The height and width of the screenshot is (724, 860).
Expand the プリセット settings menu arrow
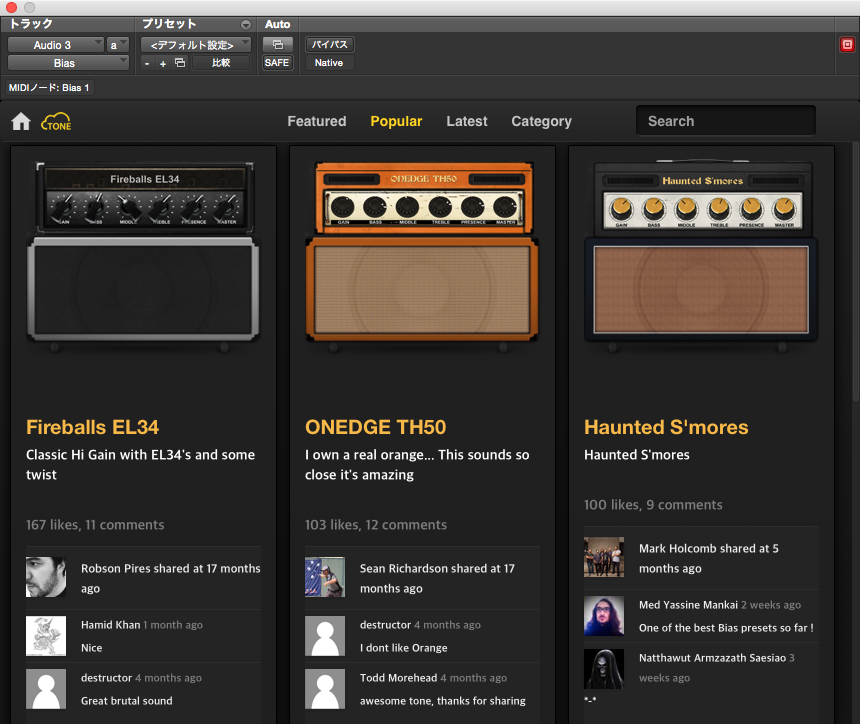click(246, 25)
